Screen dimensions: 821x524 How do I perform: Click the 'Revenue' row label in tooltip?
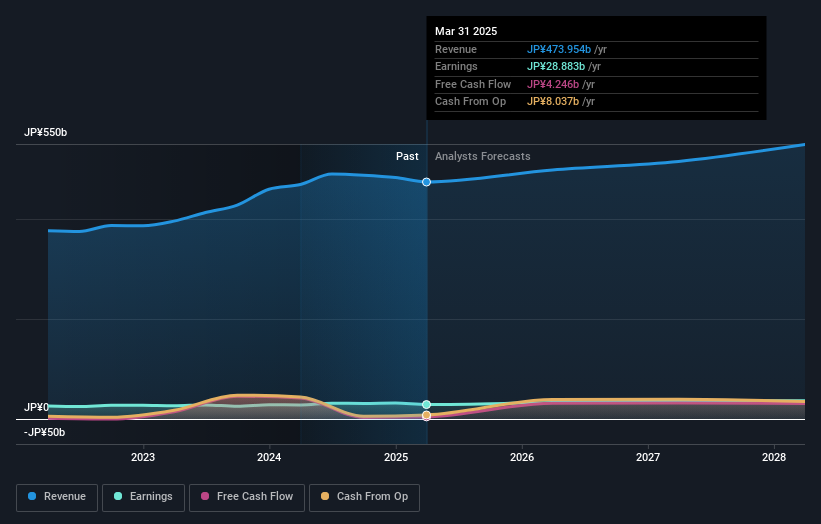click(456, 49)
